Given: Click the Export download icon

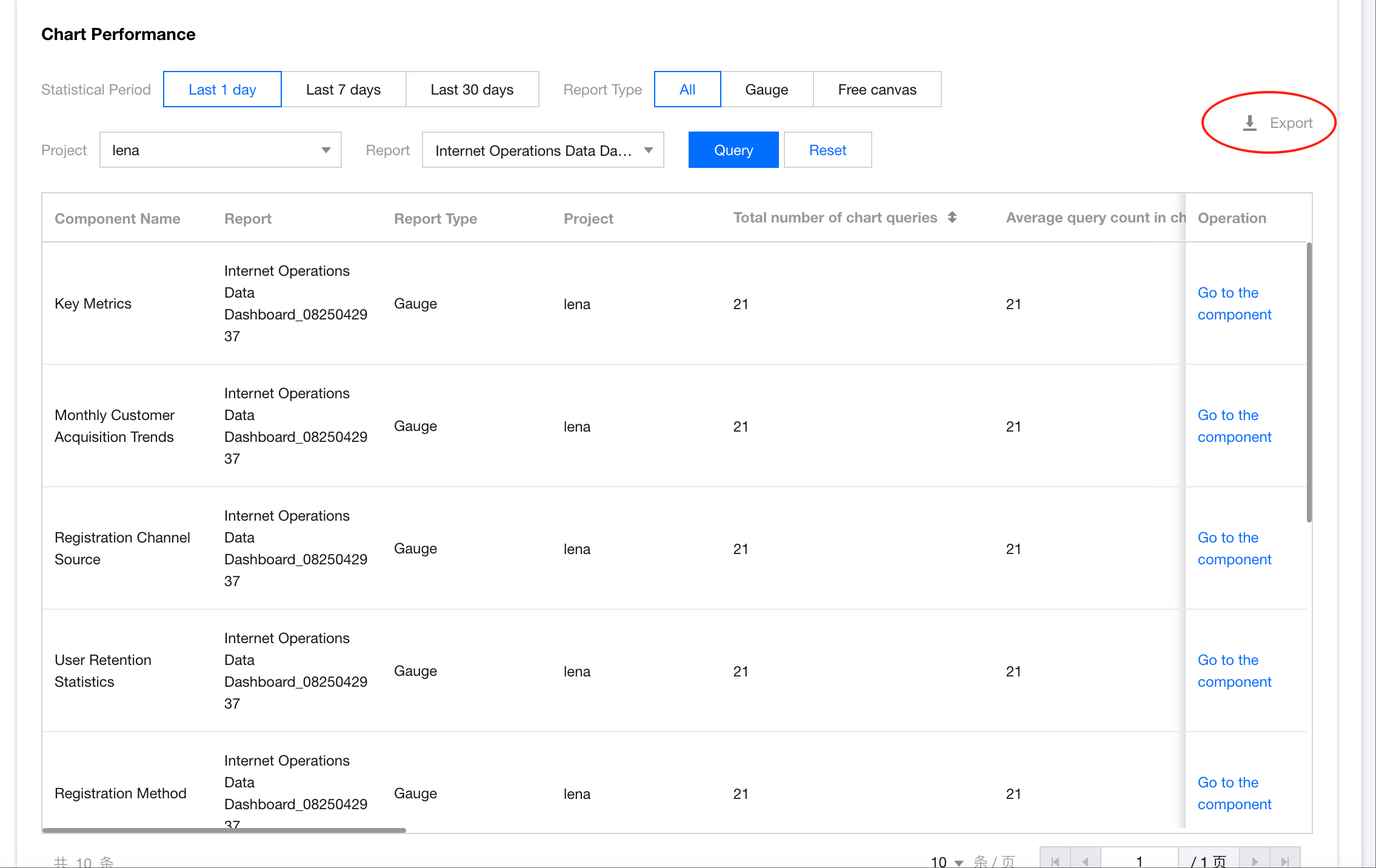Looking at the screenshot, I should (1249, 123).
